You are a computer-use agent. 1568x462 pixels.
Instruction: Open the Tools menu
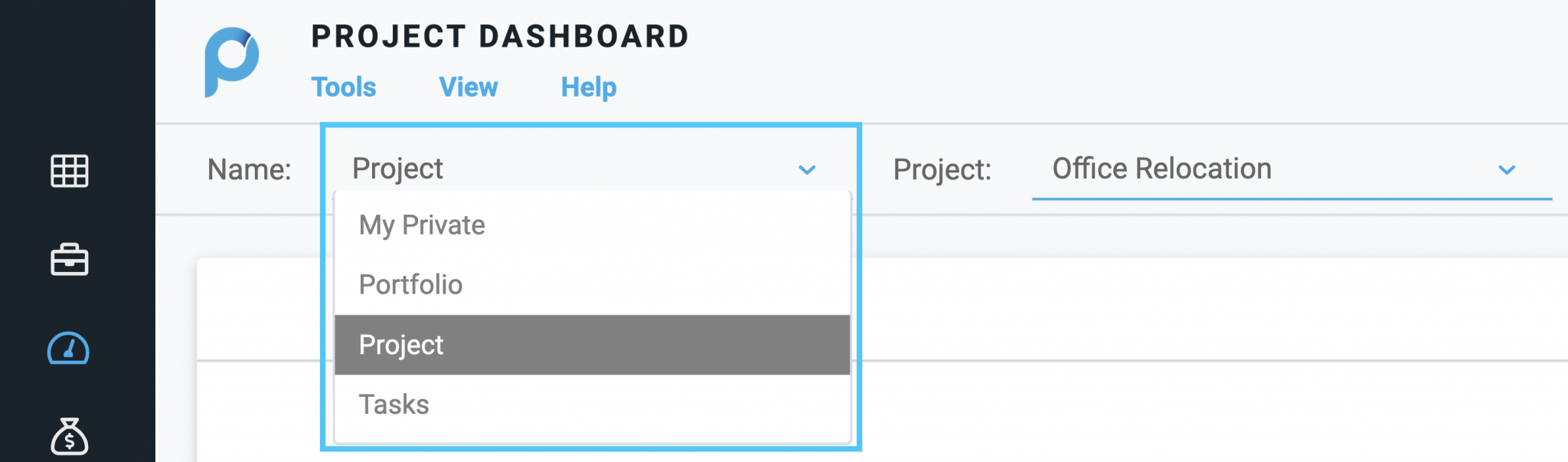pos(344,87)
